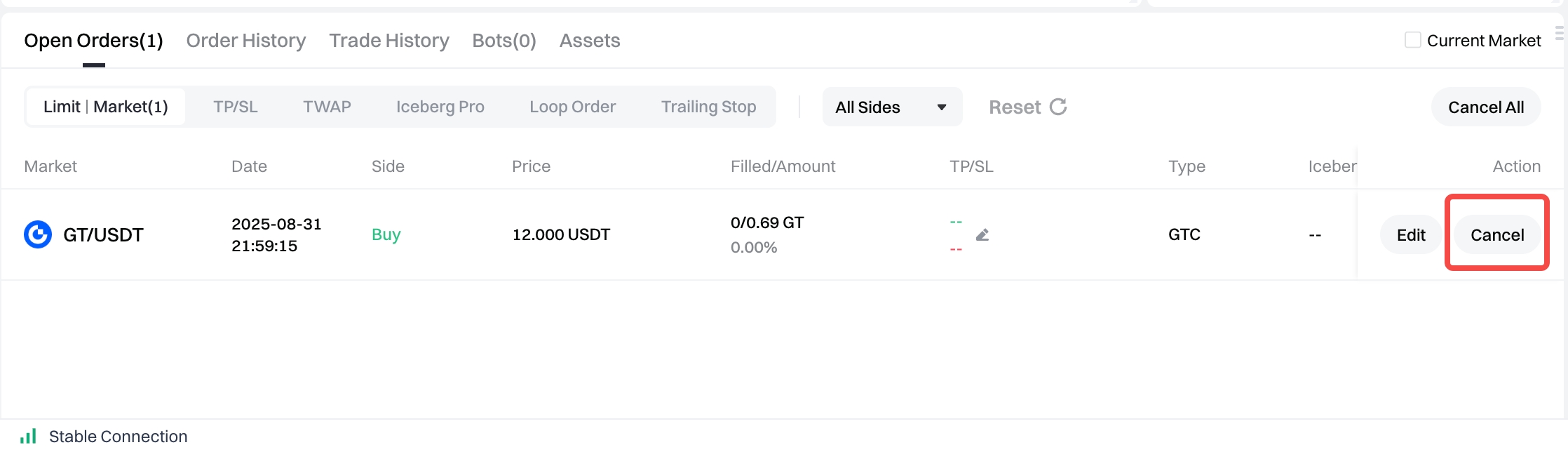This screenshot has width=1568, height=452.
Task: Edit the GT/USDT buy order
Action: click(1411, 235)
